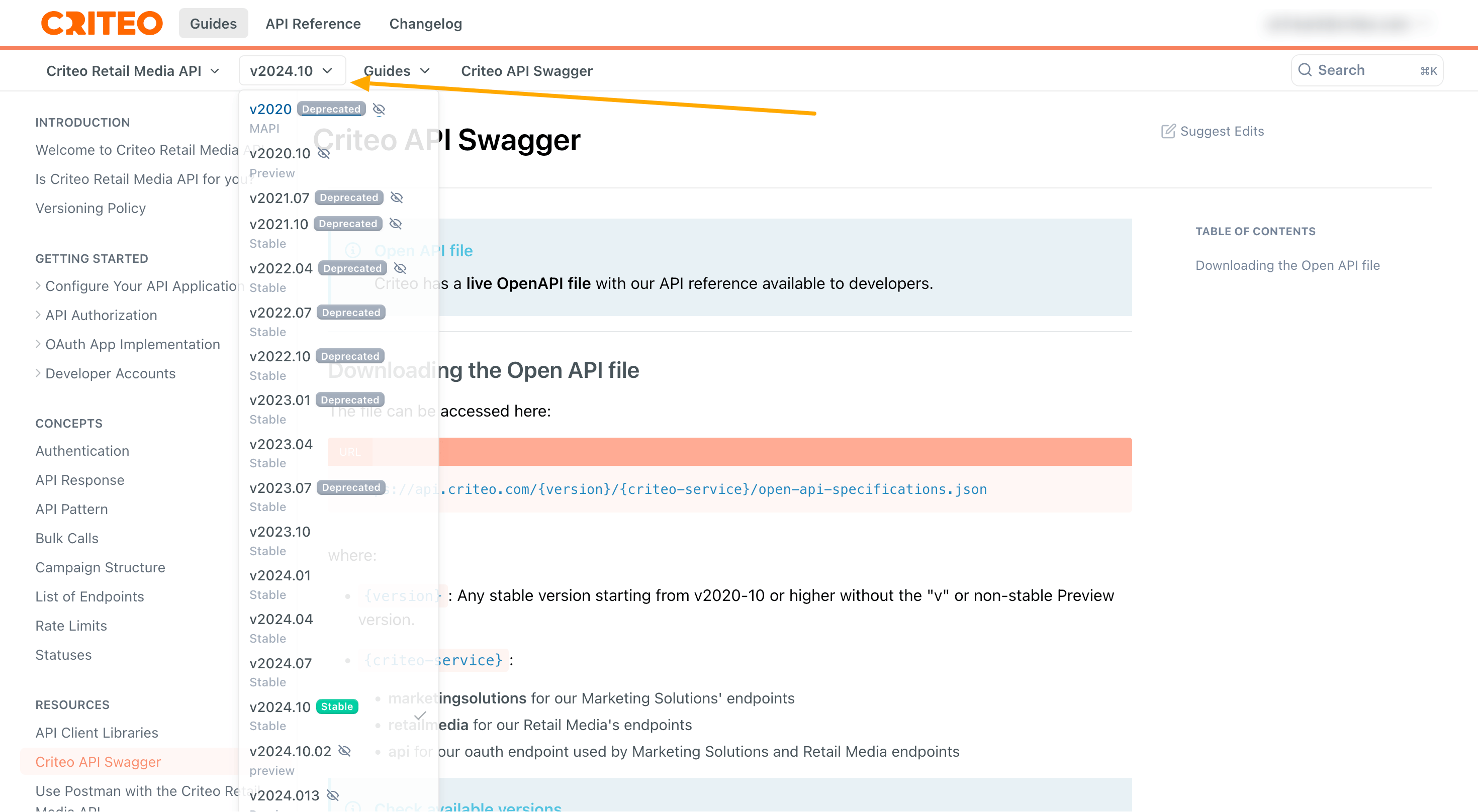Select version v2023.10 in the list

point(280,532)
